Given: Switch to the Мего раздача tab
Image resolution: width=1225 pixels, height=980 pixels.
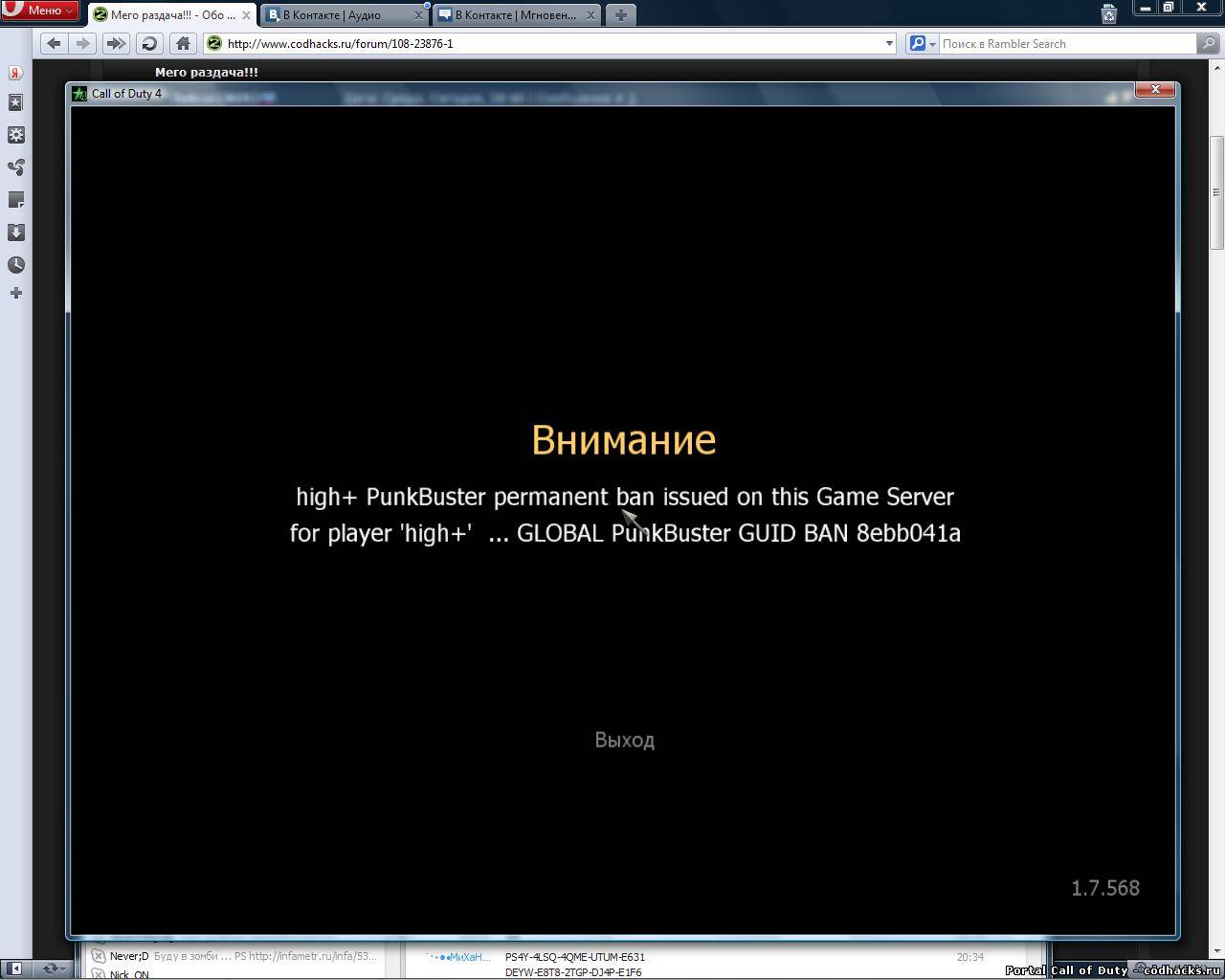Looking at the screenshot, I should [x=172, y=15].
